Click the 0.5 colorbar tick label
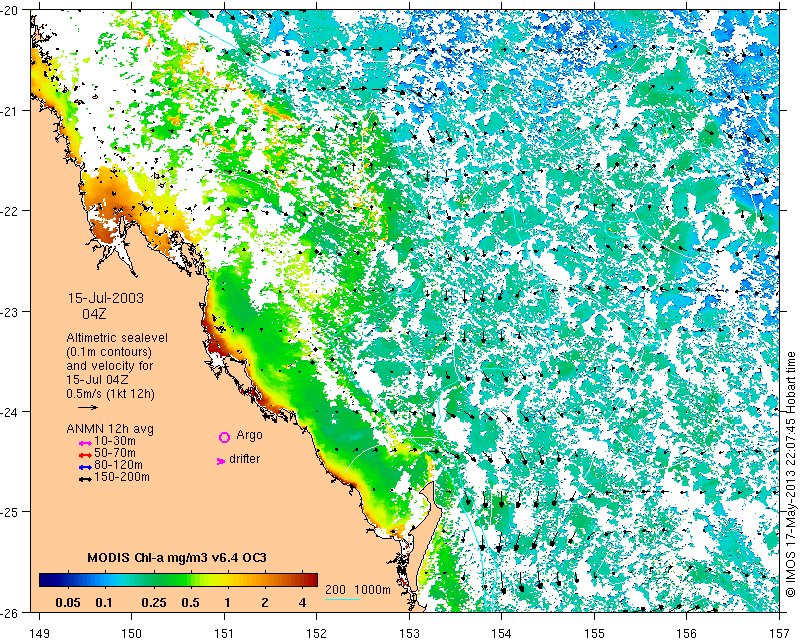This screenshot has height=640, width=800. (190, 602)
